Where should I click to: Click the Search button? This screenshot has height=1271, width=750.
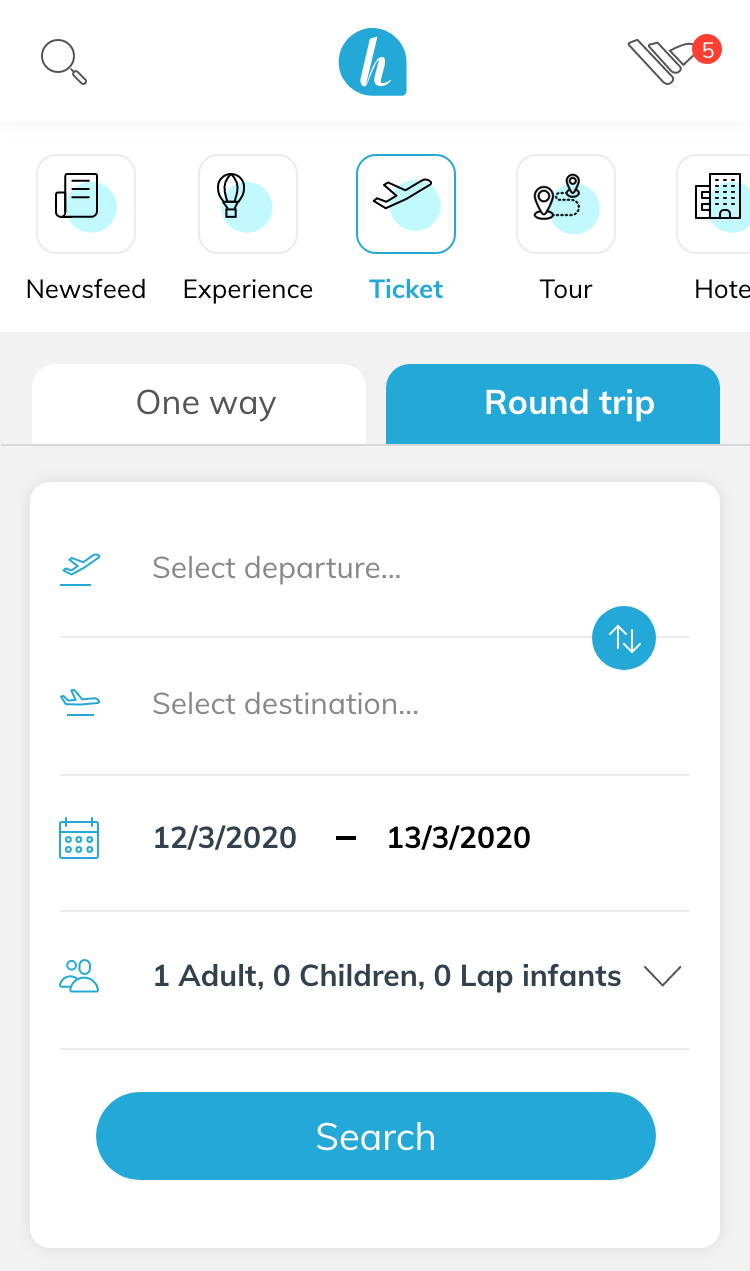[x=376, y=1136]
